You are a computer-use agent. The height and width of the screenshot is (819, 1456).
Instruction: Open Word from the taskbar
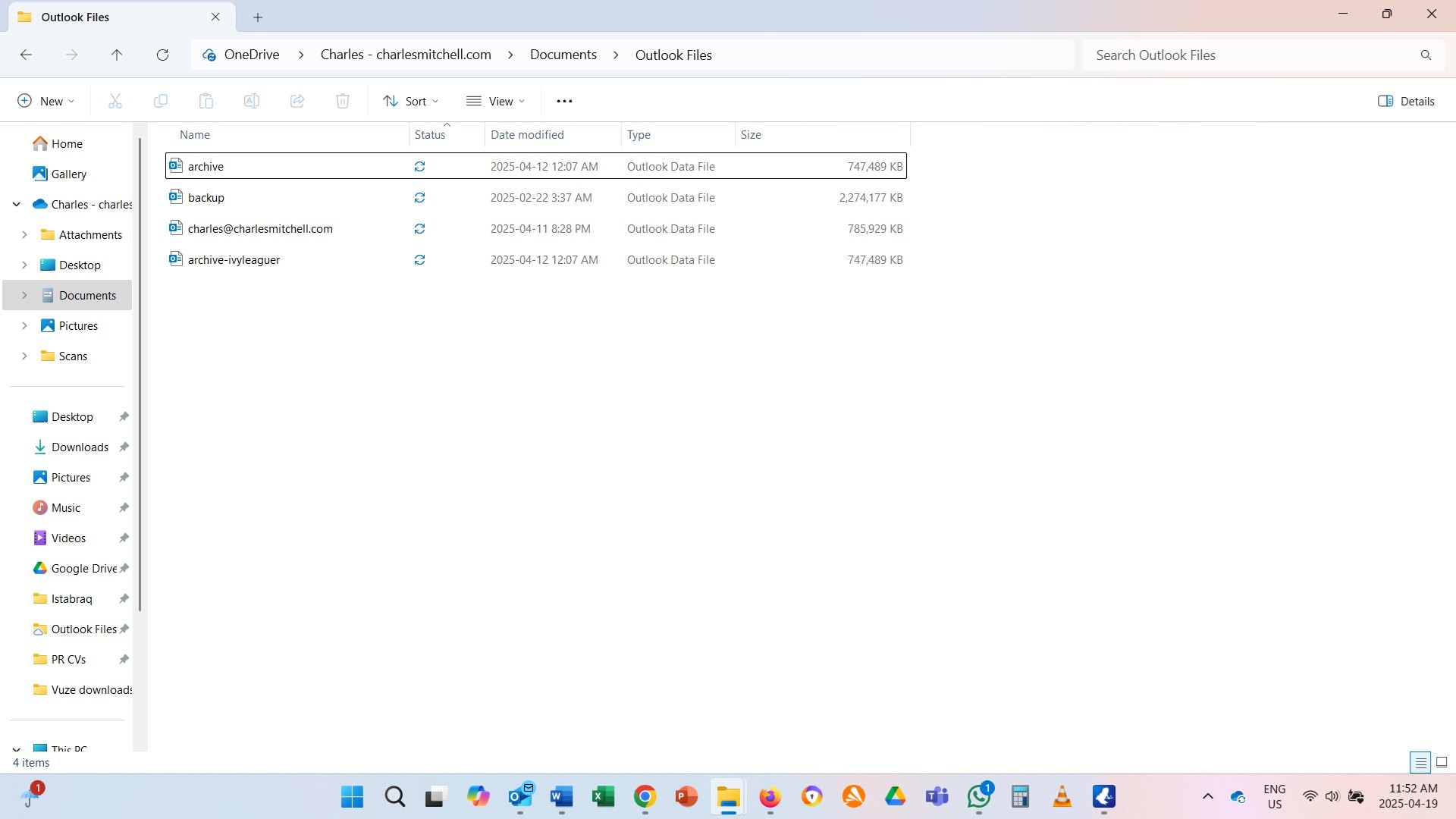coord(561,796)
